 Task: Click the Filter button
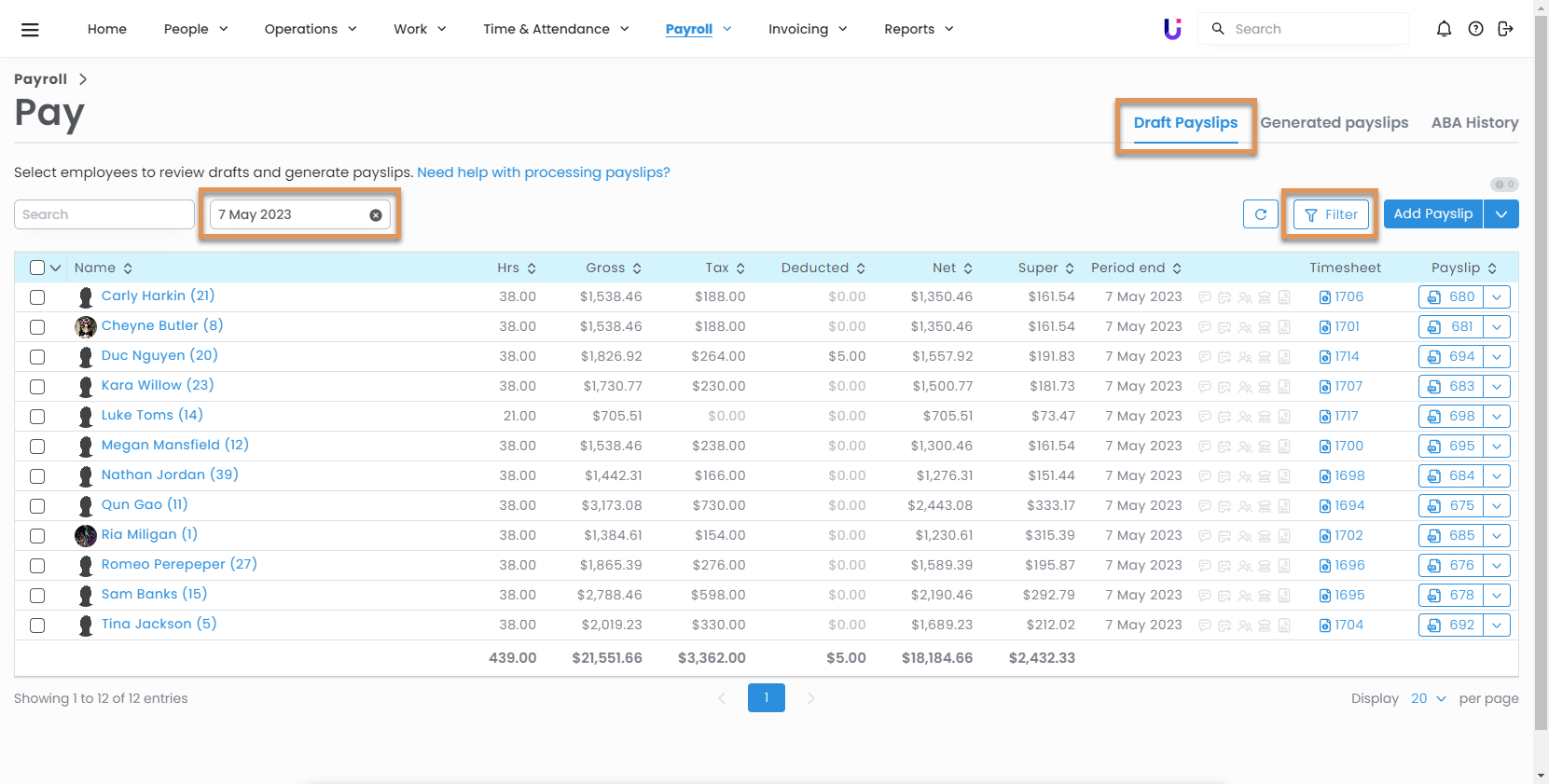pyautogui.click(x=1331, y=215)
